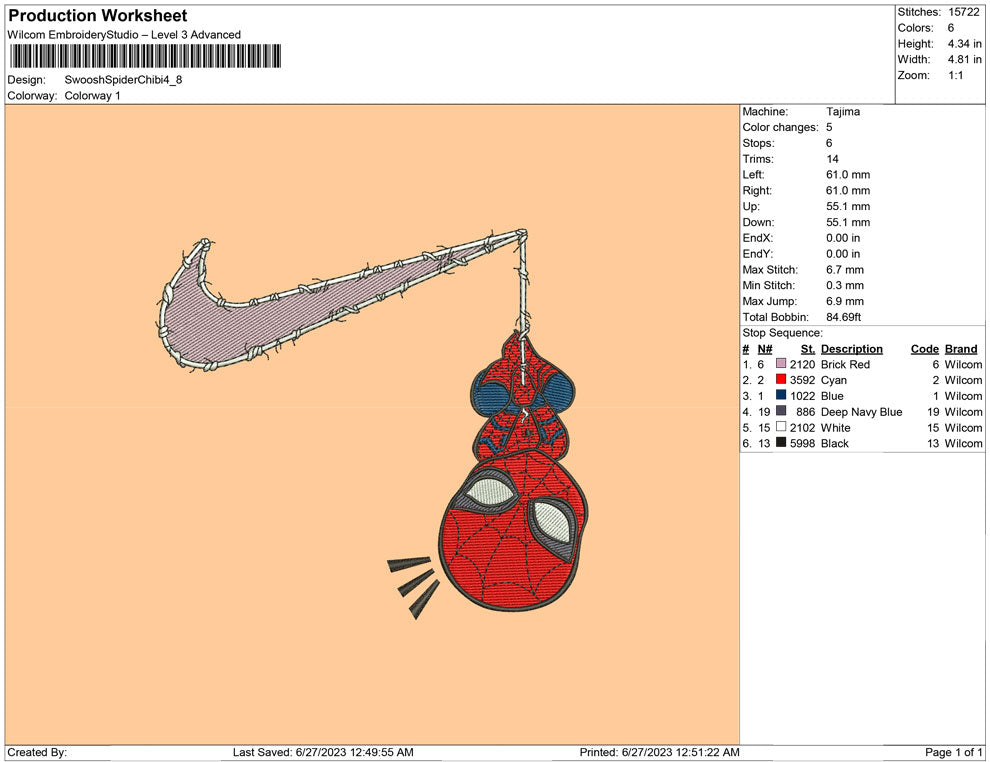Pick the Blue thread color swatch
This screenshot has height=762, width=990.
tap(781, 396)
